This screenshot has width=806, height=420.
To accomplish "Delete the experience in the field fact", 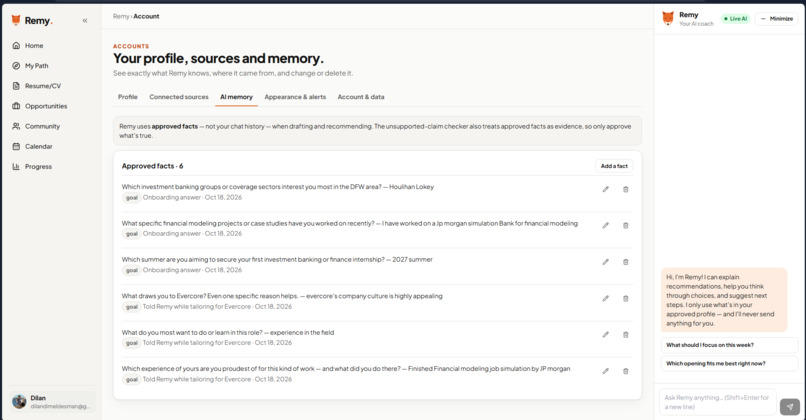I will coord(626,334).
